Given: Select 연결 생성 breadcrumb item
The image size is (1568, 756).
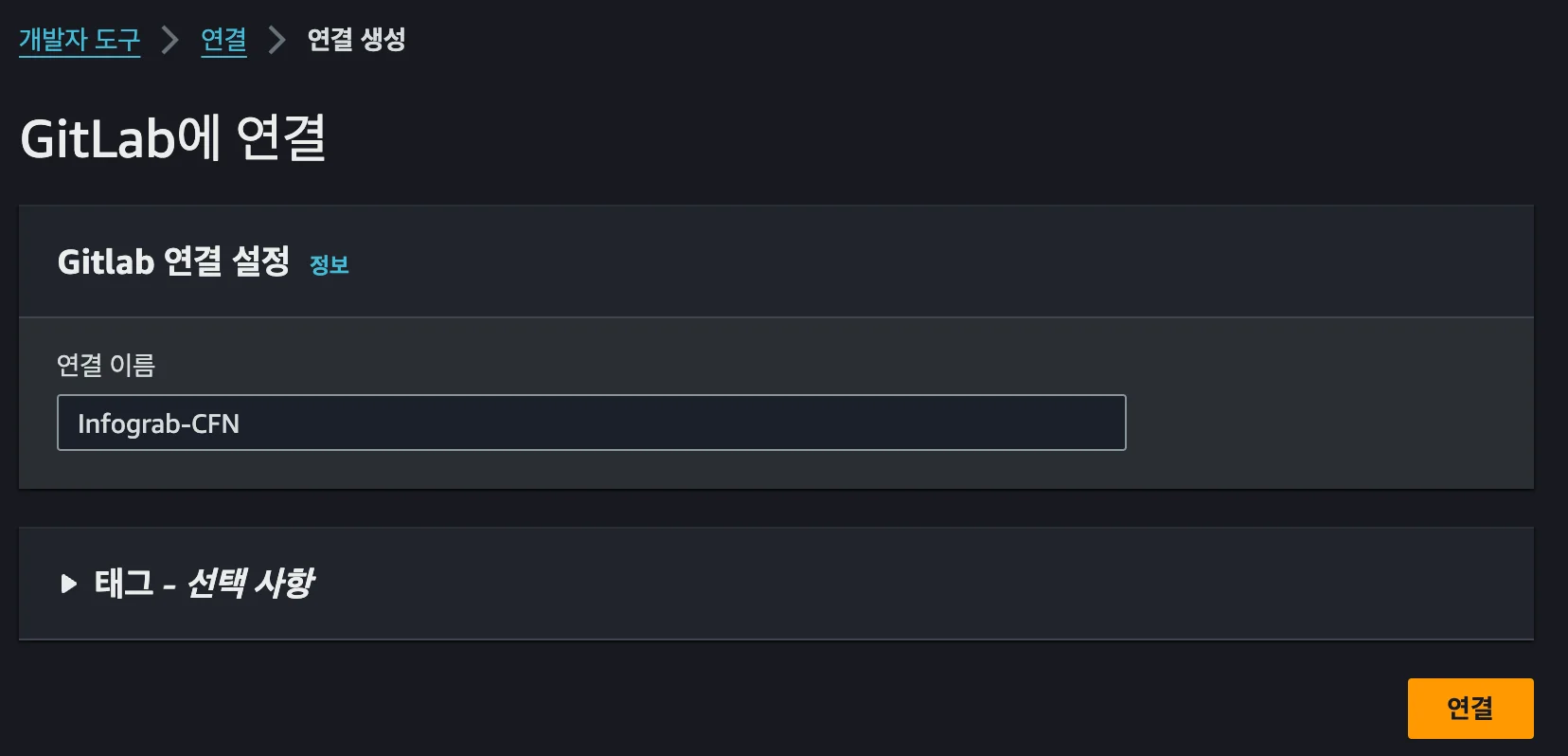Looking at the screenshot, I should coord(356,40).
